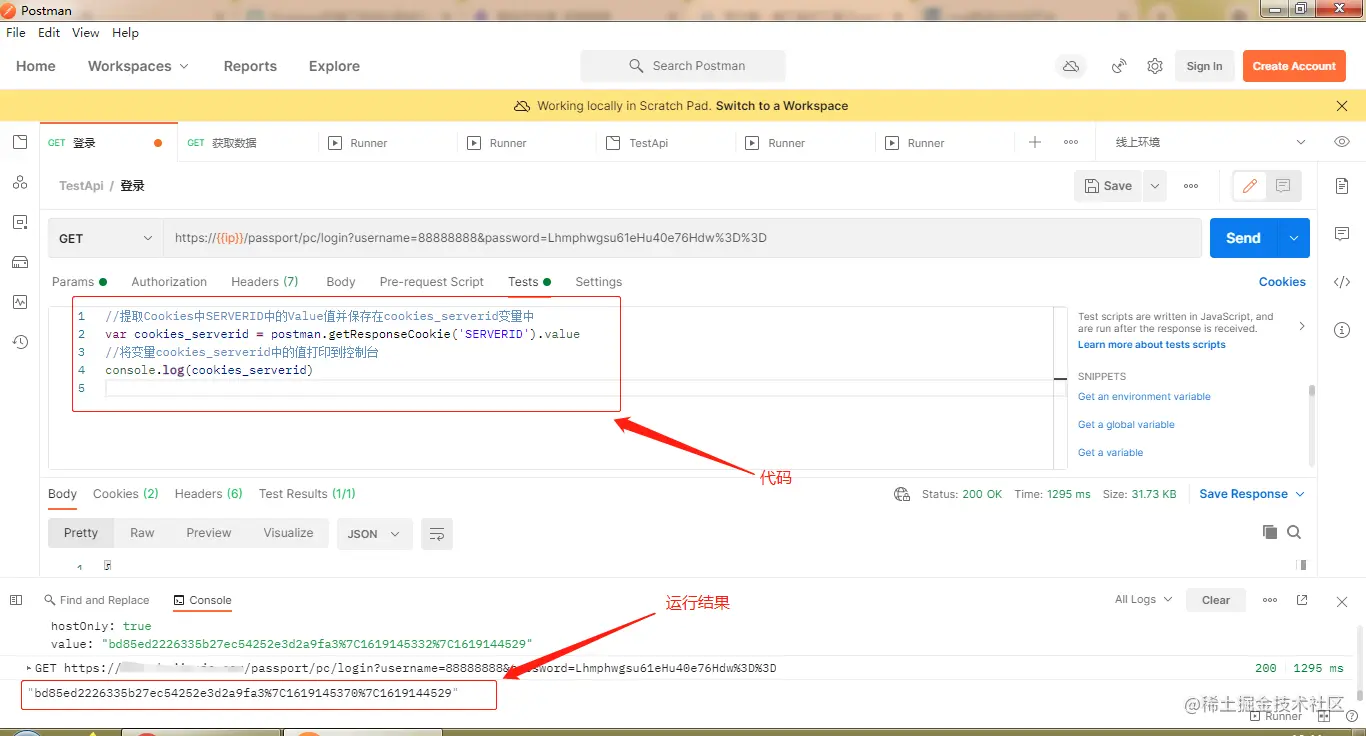
Task: Open the JSON format dropdown
Action: (x=374, y=534)
